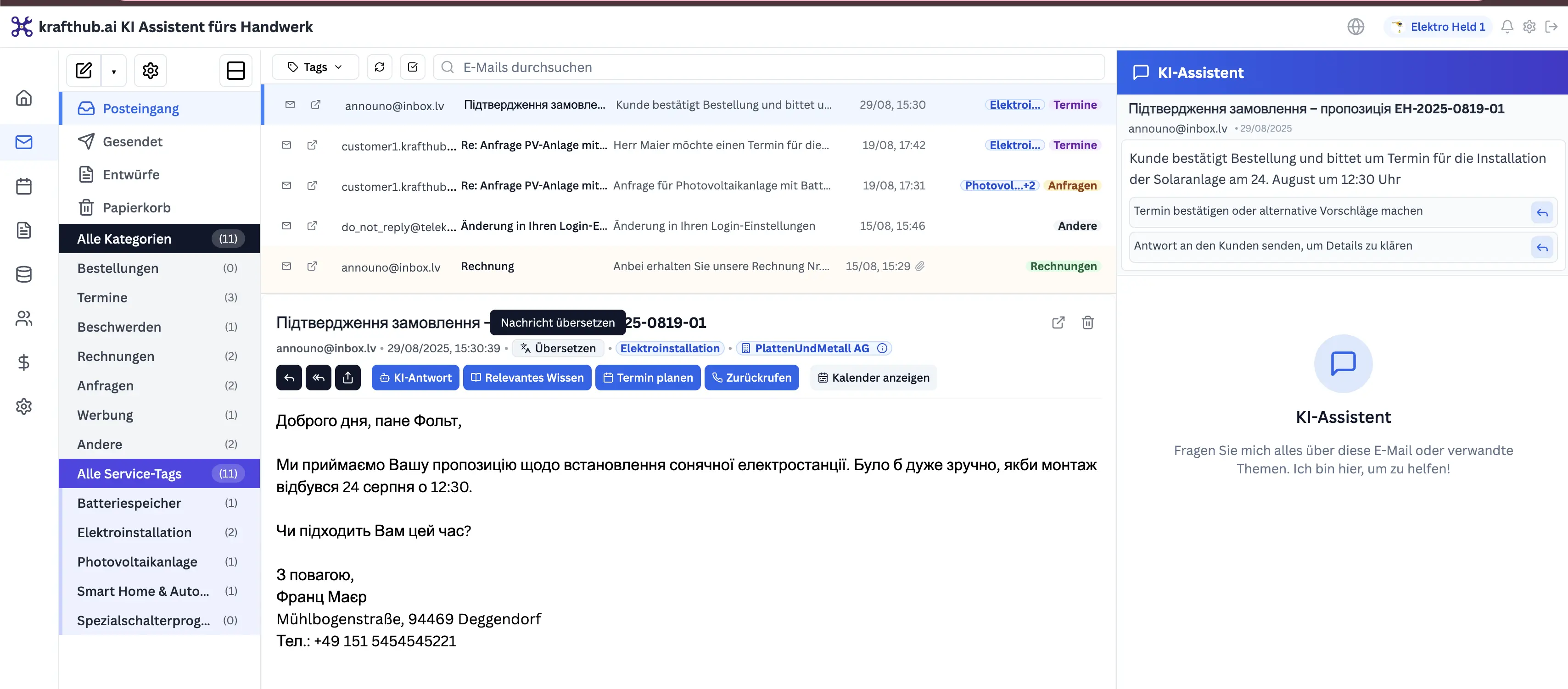Expand the compose button dropdown arrow

point(113,71)
